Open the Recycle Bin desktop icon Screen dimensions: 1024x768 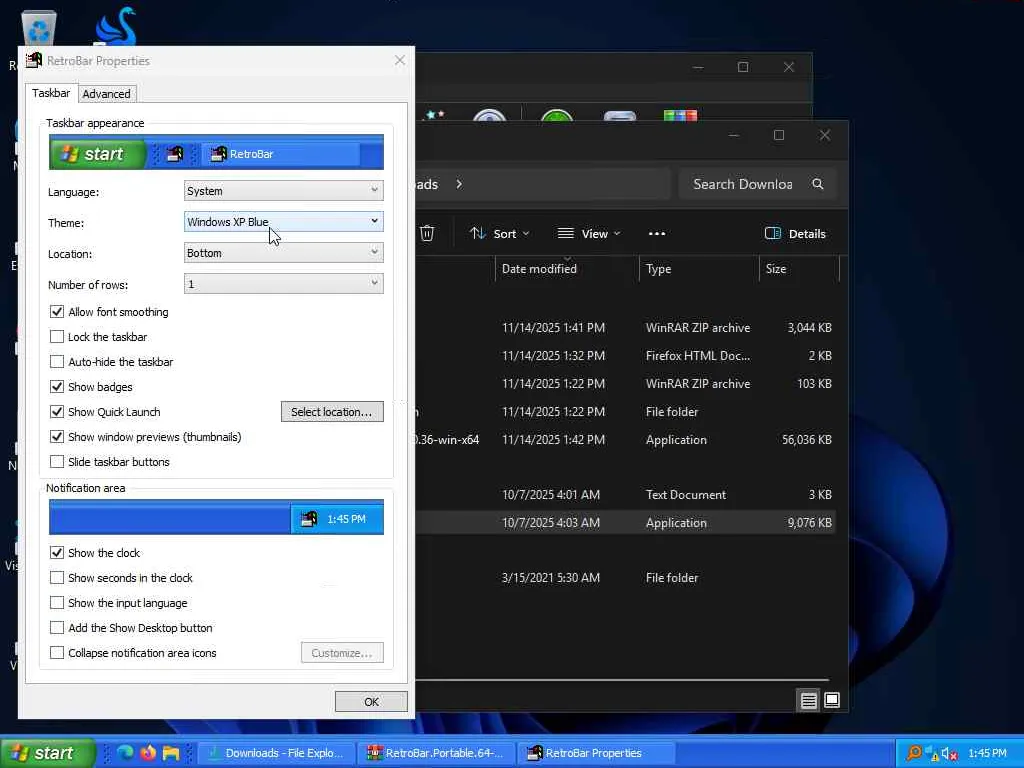pos(39,27)
